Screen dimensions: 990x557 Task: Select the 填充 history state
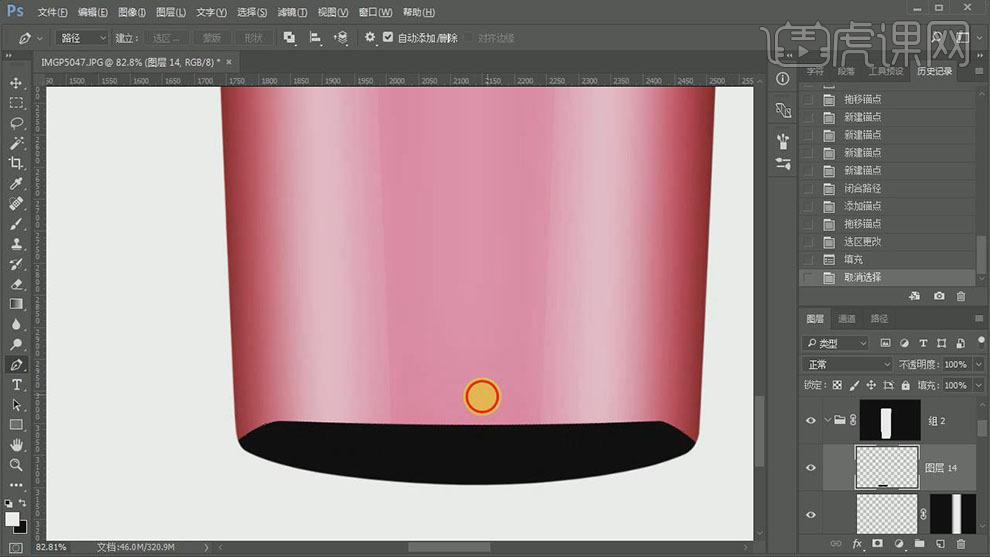(853, 259)
